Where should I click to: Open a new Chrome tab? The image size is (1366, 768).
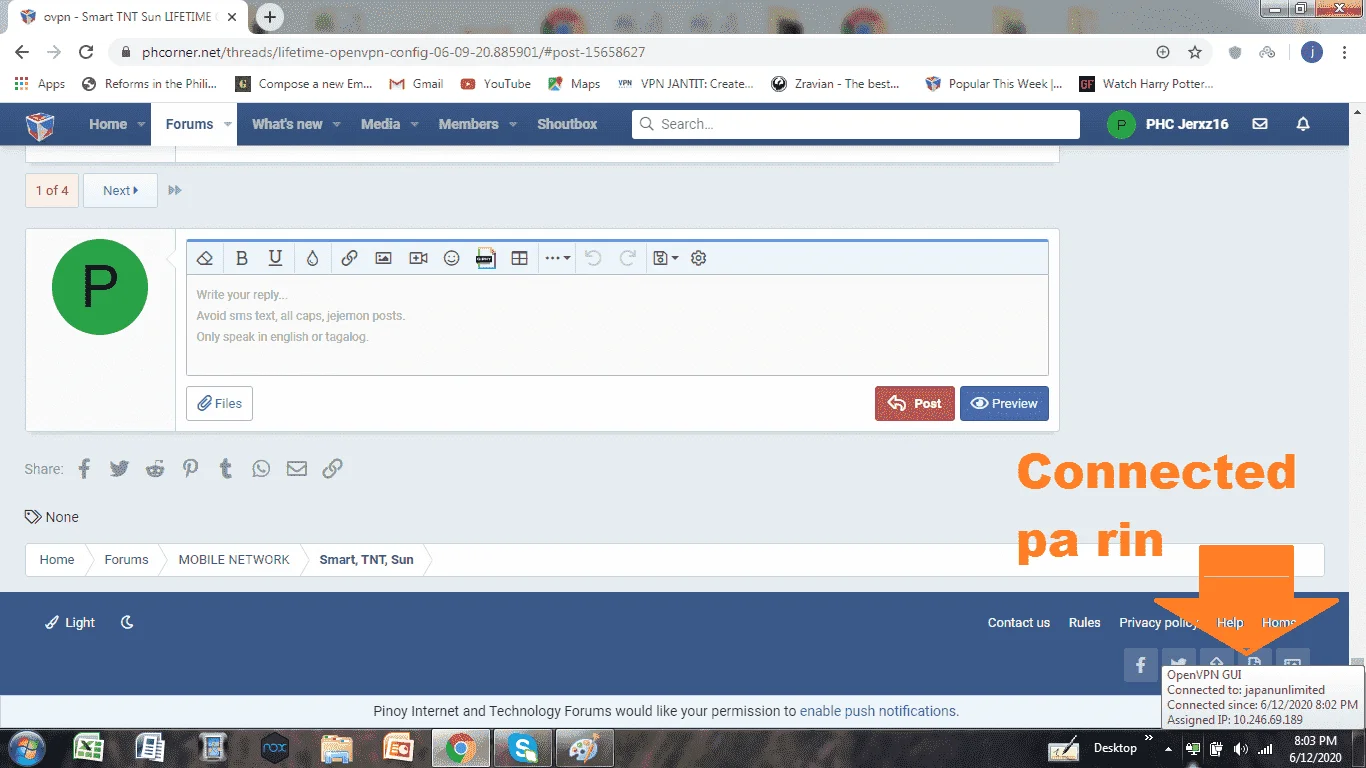click(x=270, y=17)
